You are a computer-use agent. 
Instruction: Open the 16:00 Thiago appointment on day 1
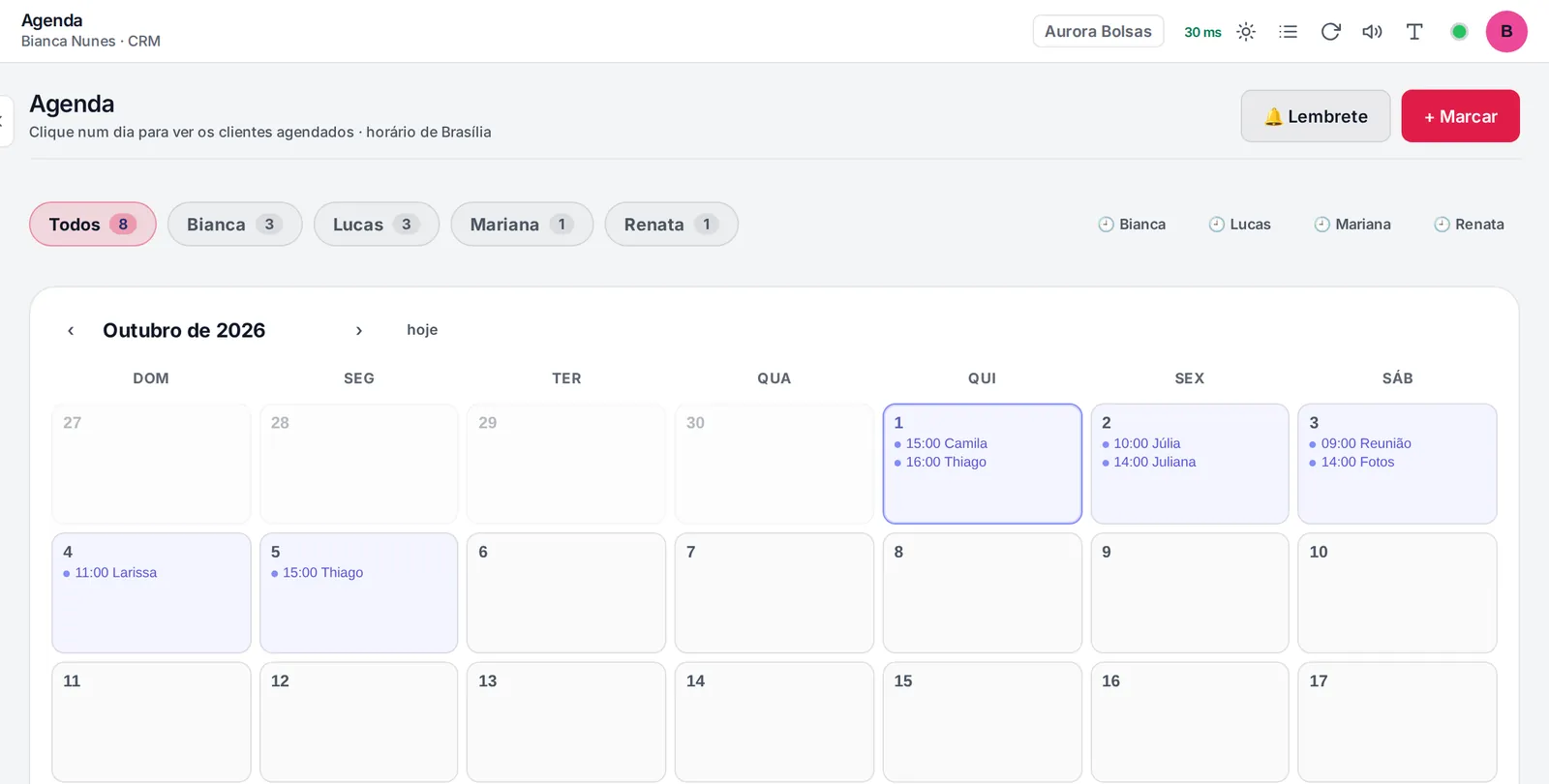click(940, 462)
